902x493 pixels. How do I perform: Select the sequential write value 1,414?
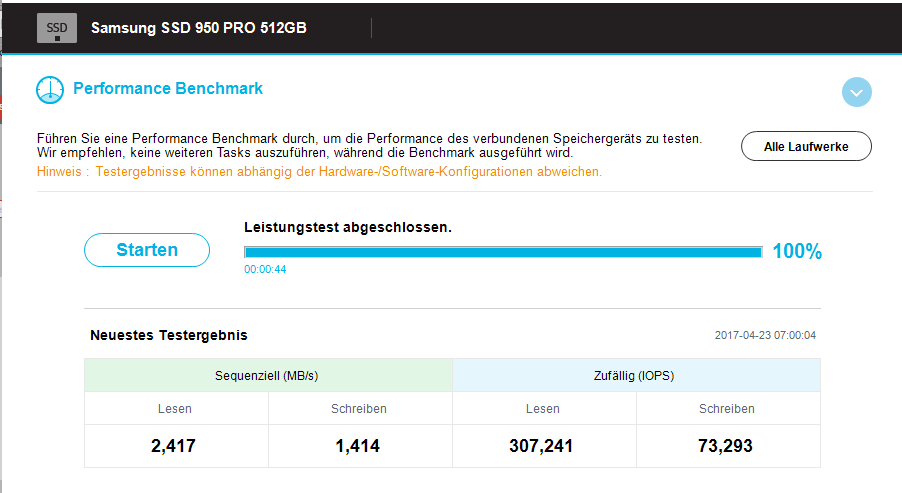click(x=357, y=446)
